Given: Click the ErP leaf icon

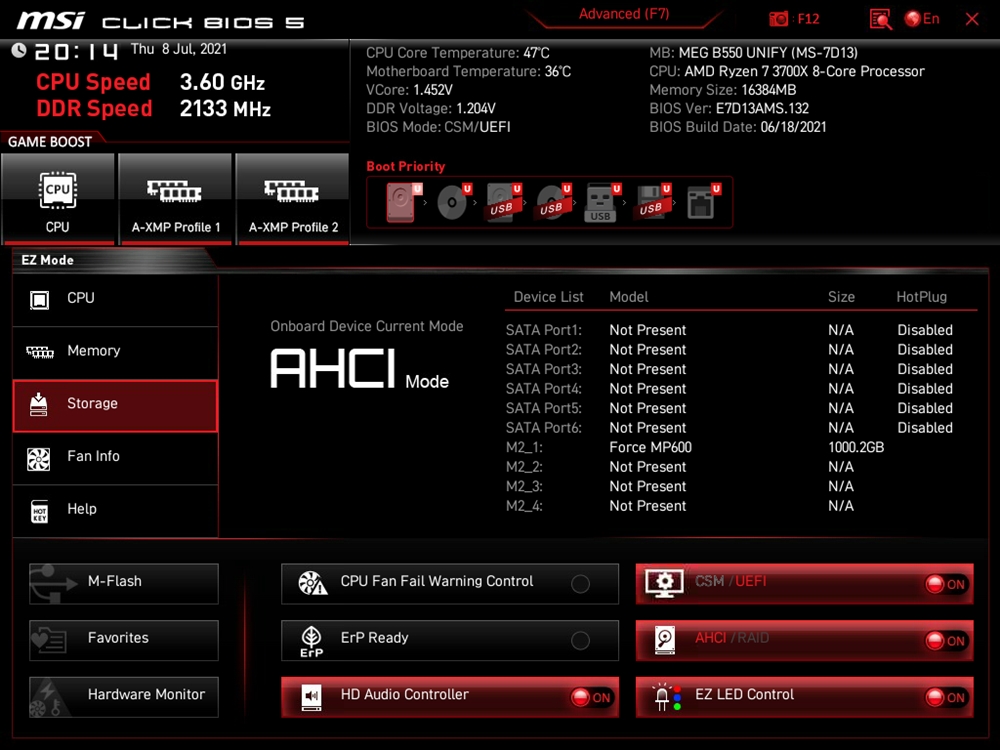Looking at the screenshot, I should [311, 641].
